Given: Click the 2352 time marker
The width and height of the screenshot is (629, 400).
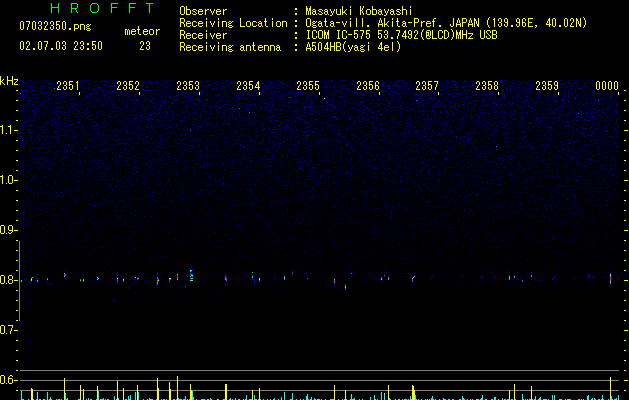Looking at the screenshot, I should 128,86.
